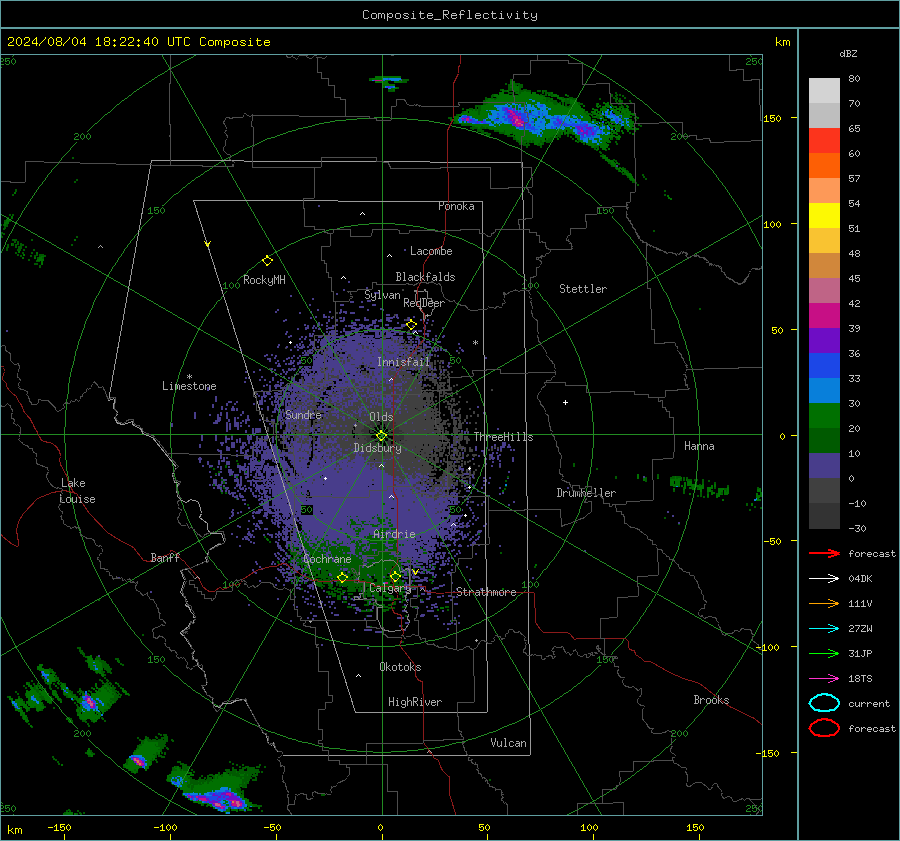Click the Lacombe city label
This screenshot has width=900, height=841.
431,251
